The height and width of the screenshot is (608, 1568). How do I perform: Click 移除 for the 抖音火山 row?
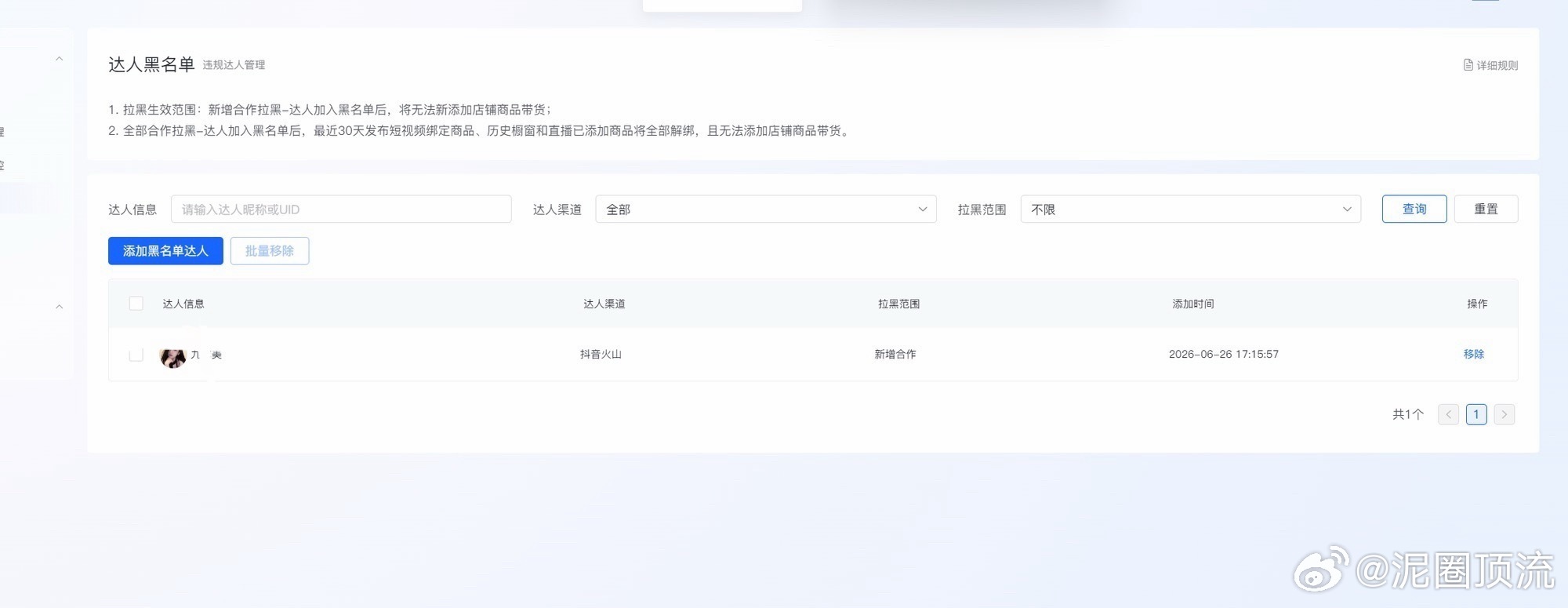click(x=1474, y=354)
